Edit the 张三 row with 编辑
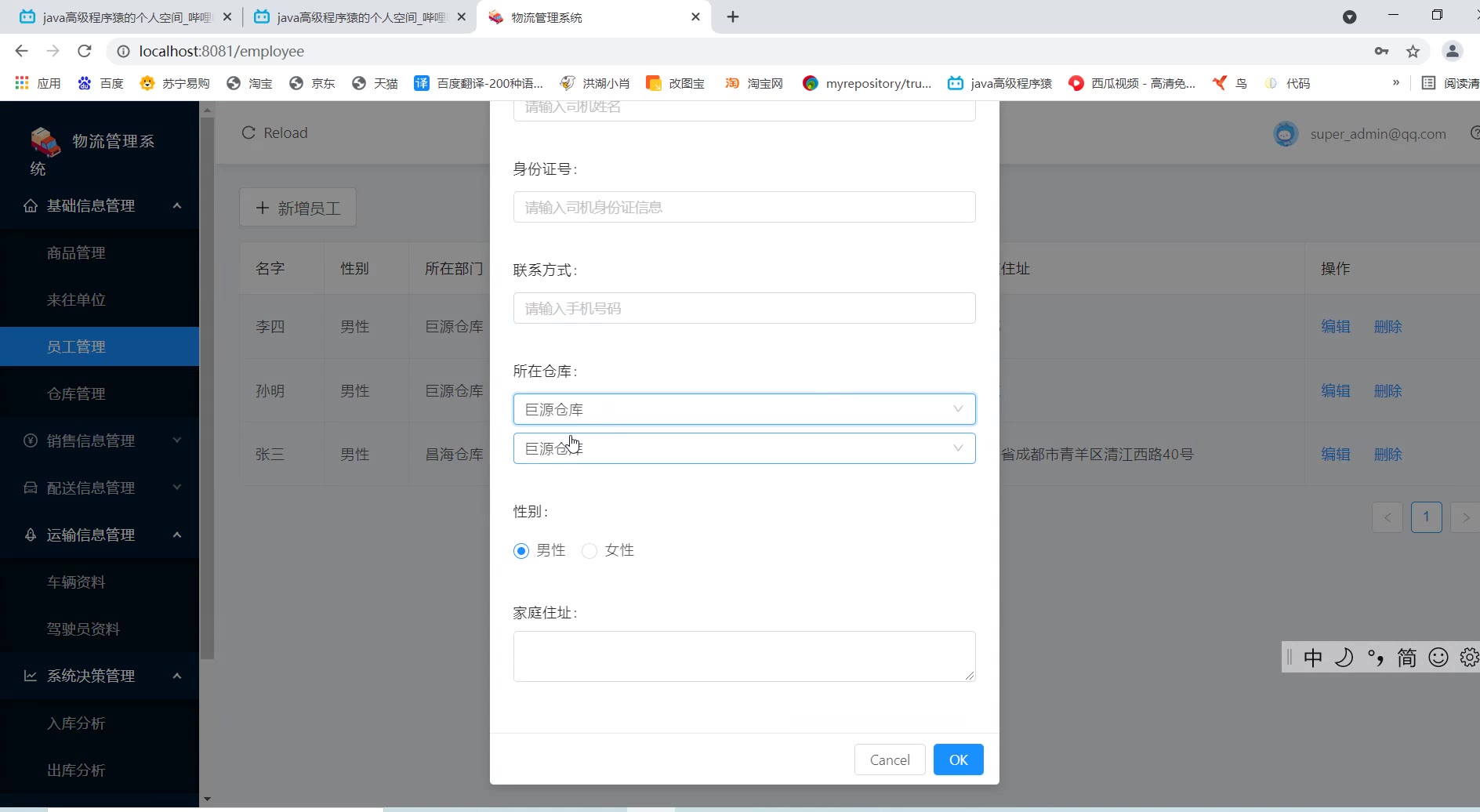This screenshot has width=1480, height=812. (x=1336, y=454)
